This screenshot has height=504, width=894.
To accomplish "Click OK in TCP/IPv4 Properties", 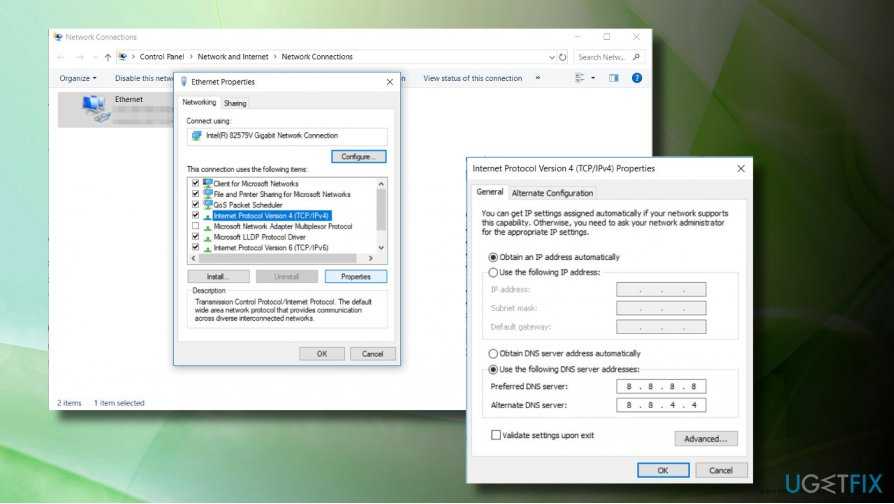I will coord(663,470).
